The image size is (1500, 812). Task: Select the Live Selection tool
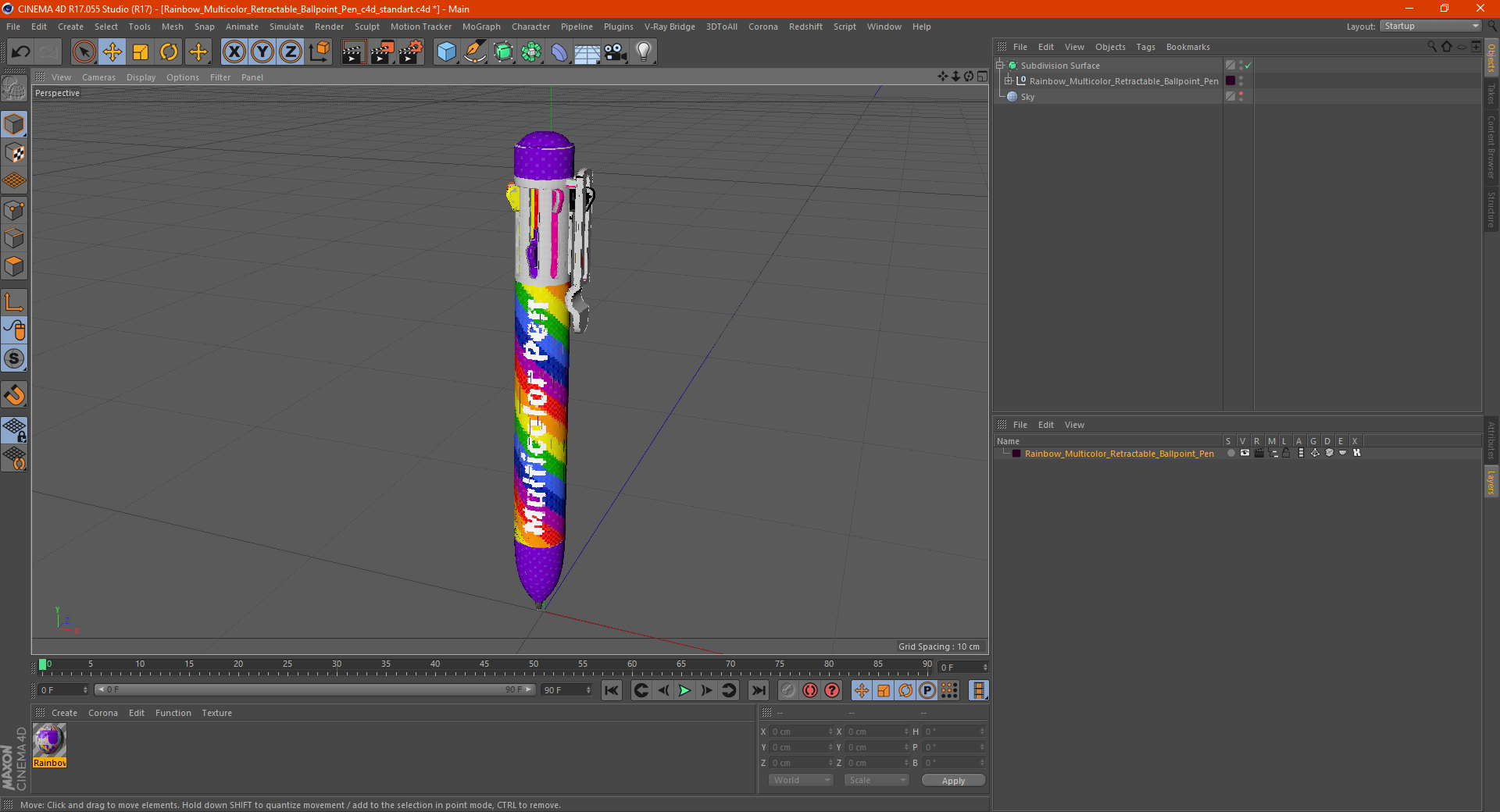(84, 52)
